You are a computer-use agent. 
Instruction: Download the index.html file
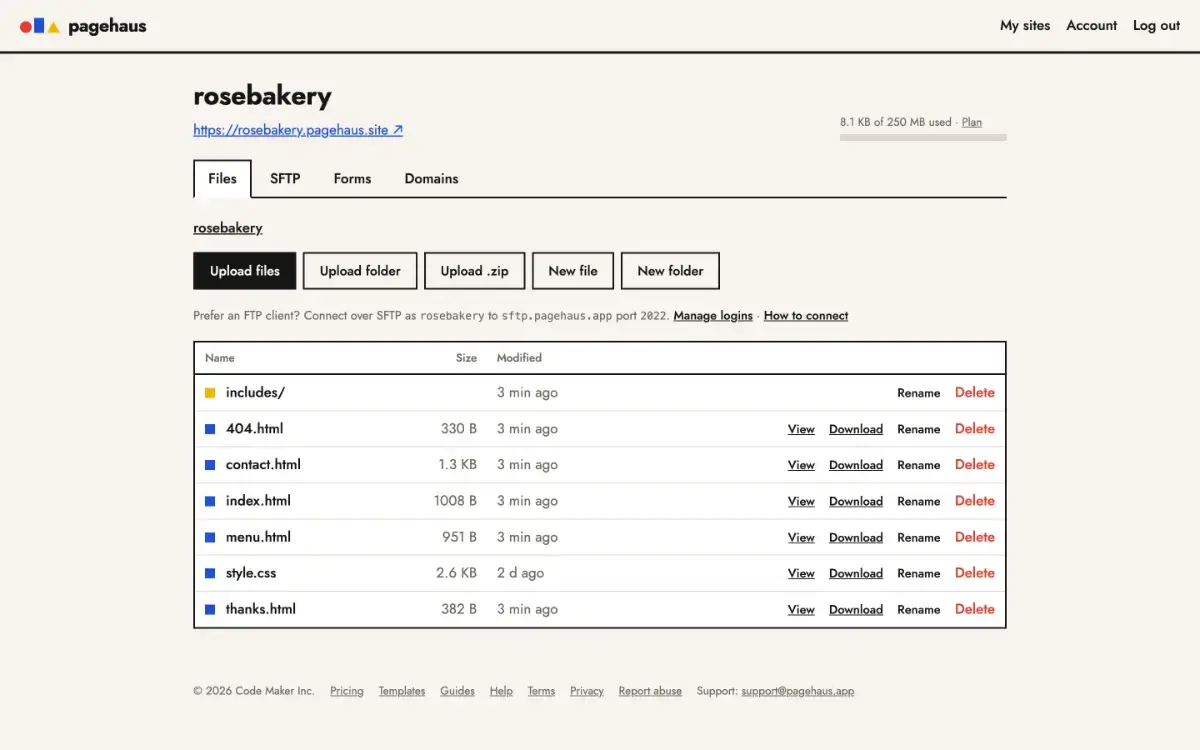tap(856, 501)
